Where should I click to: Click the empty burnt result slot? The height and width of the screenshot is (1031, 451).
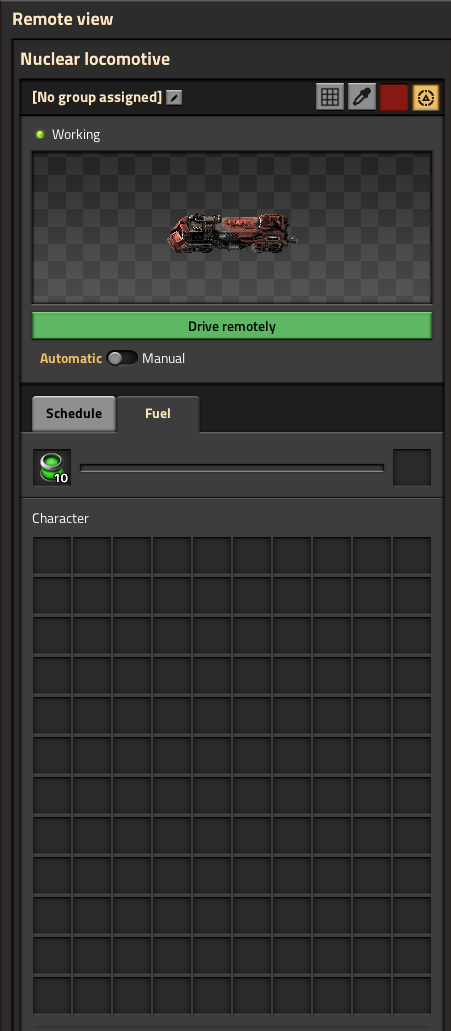click(412, 468)
